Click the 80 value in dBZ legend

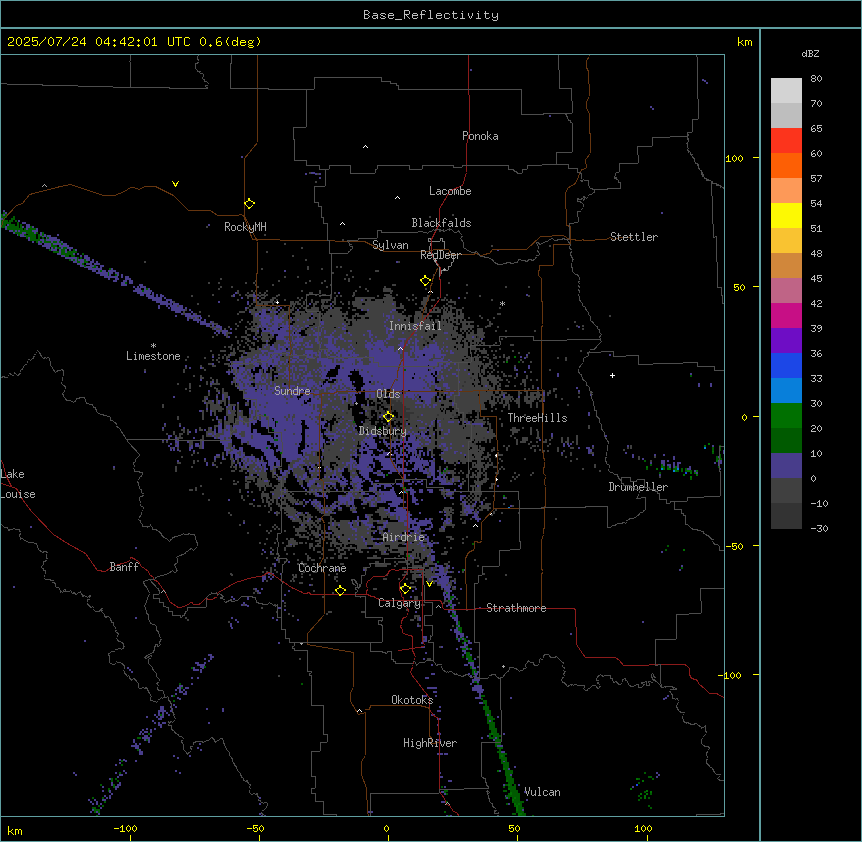click(816, 79)
